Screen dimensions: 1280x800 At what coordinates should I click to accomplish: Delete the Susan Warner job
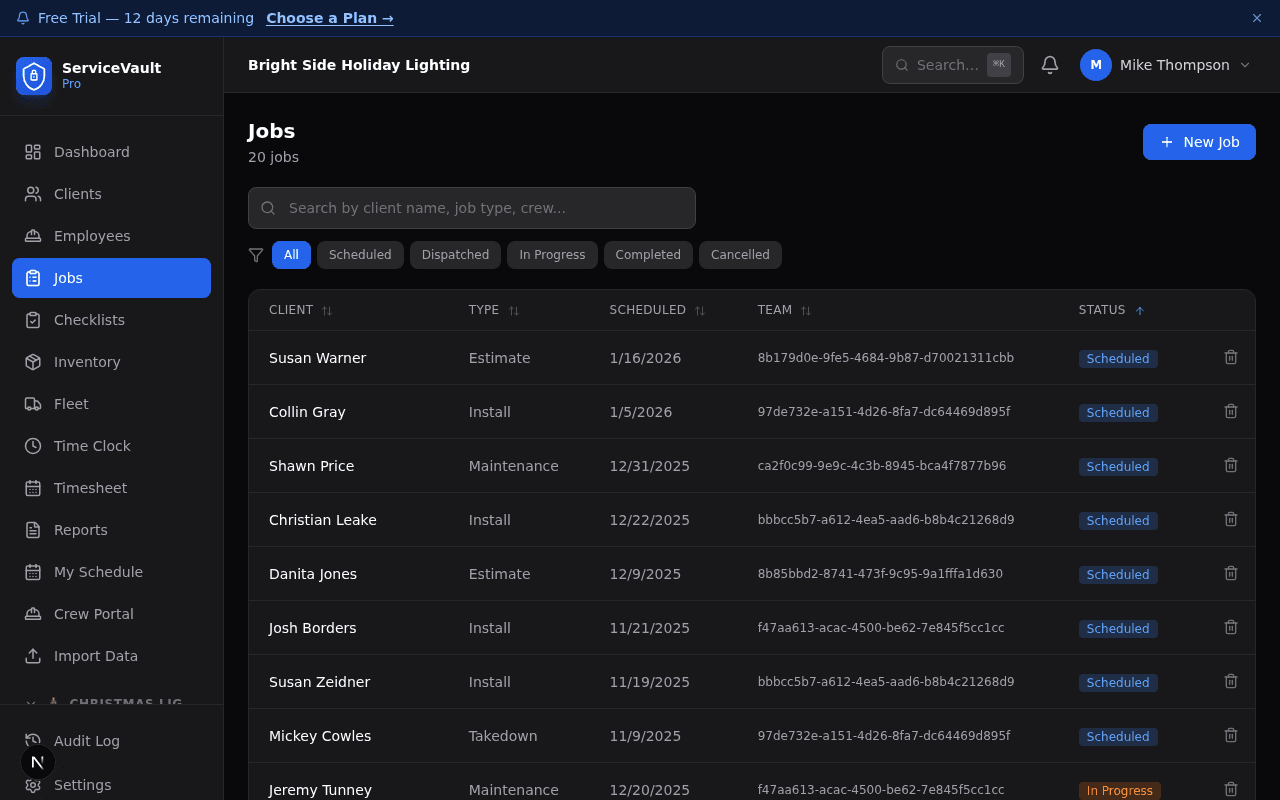(x=1231, y=357)
